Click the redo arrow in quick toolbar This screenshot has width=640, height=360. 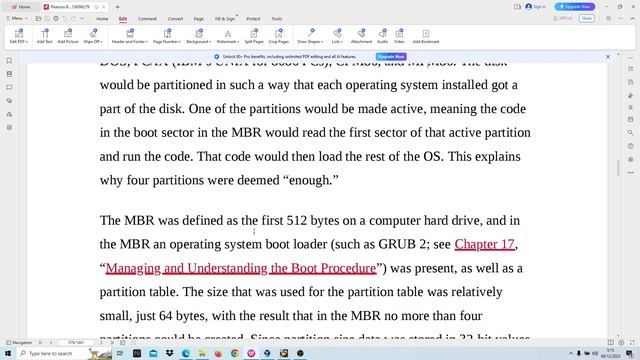(73, 18)
